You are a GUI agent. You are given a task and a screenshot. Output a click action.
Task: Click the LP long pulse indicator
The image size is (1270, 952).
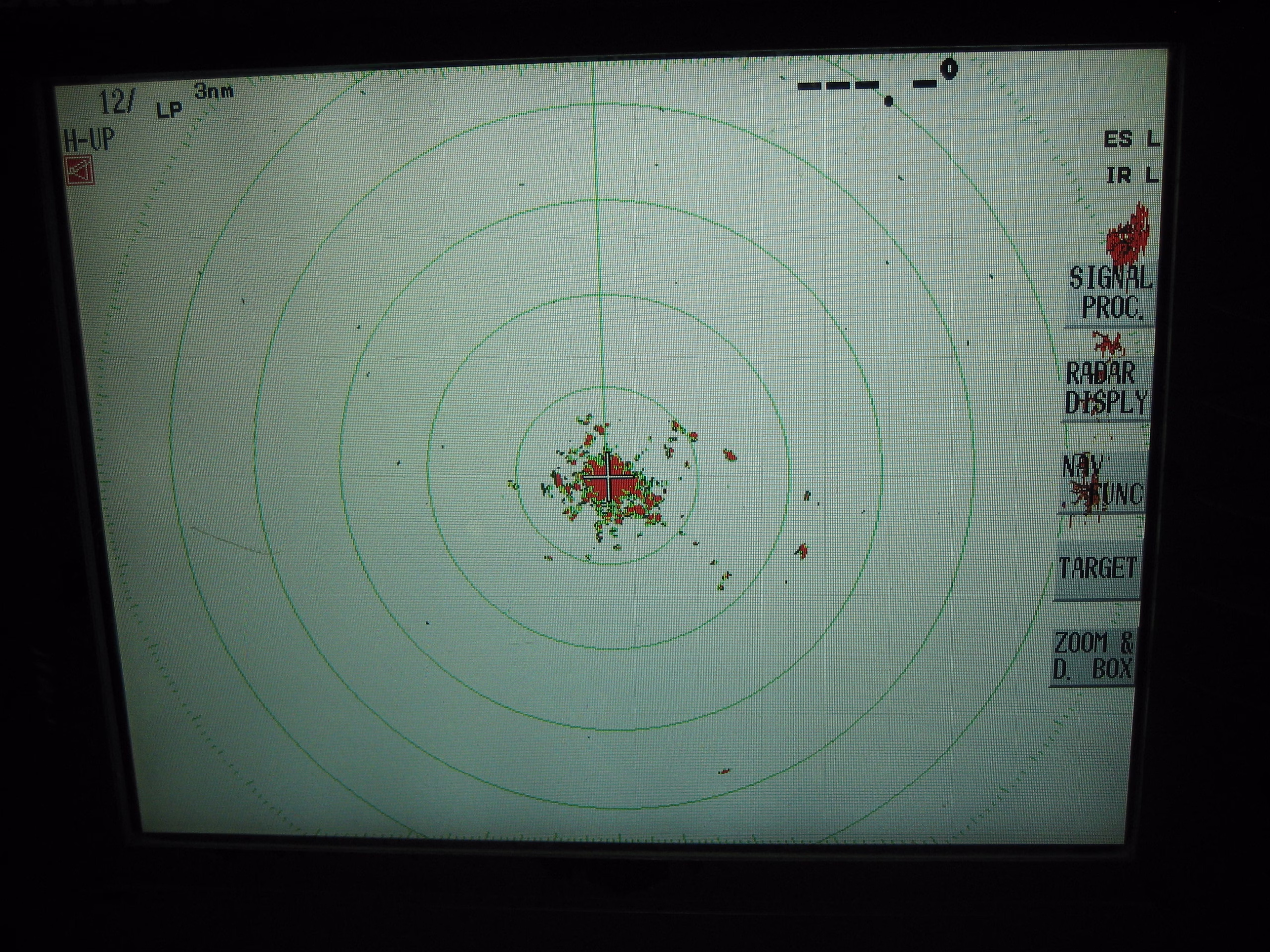tap(169, 109)
